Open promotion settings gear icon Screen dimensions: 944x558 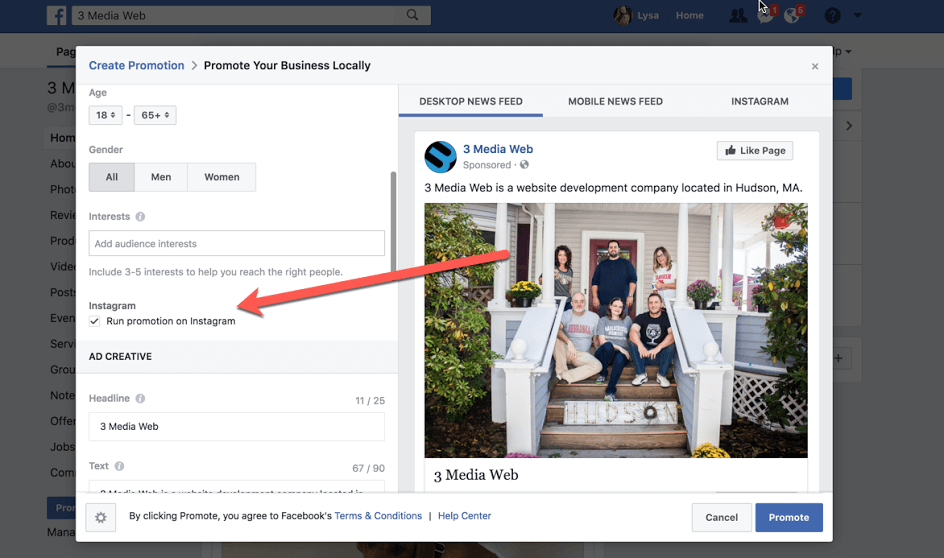pyautogui.click(x=101, y=517)
